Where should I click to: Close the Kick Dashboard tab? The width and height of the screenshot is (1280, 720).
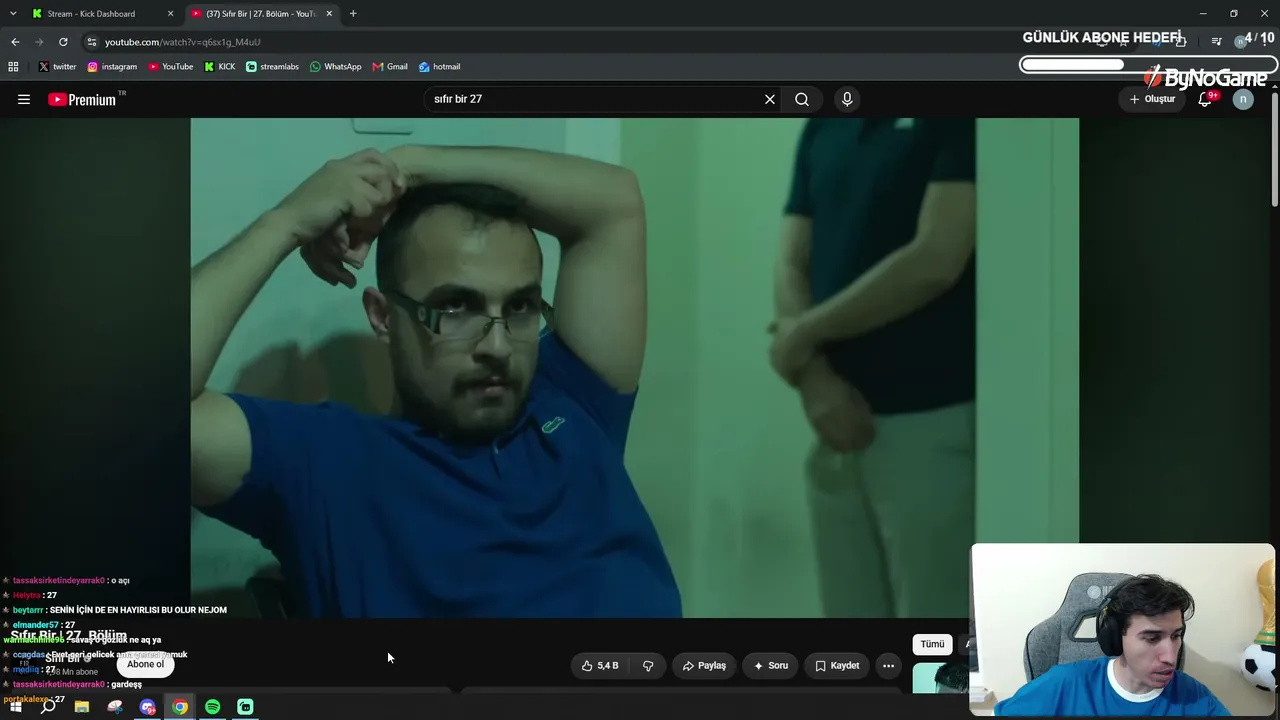tap(170, 14)
